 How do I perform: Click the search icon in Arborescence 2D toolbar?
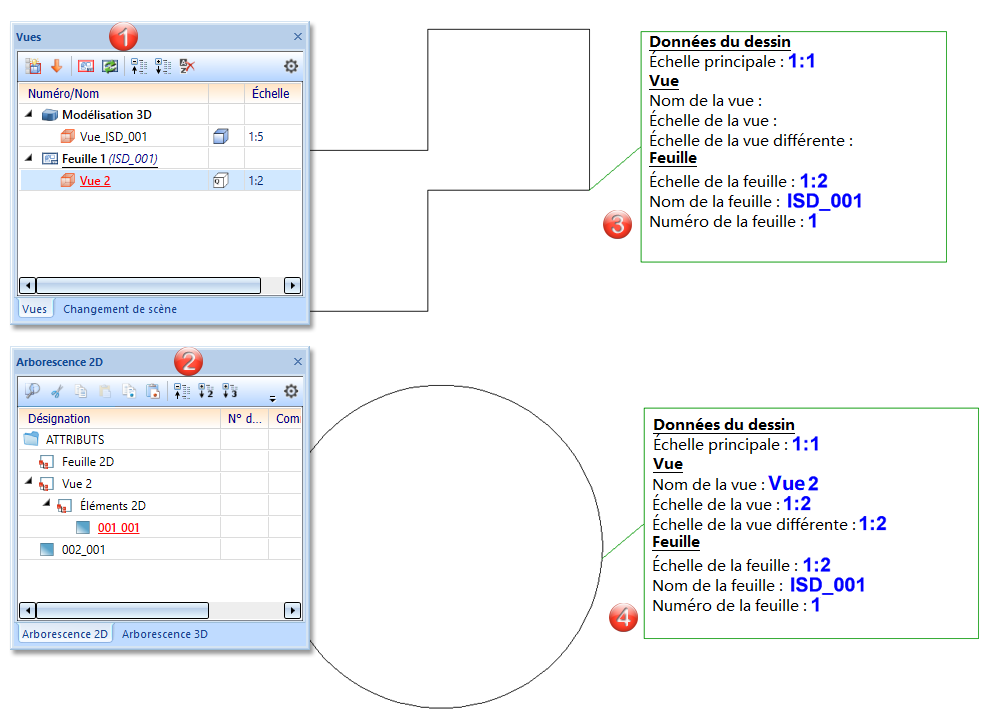pyautogui.click(x=33, y=390)
